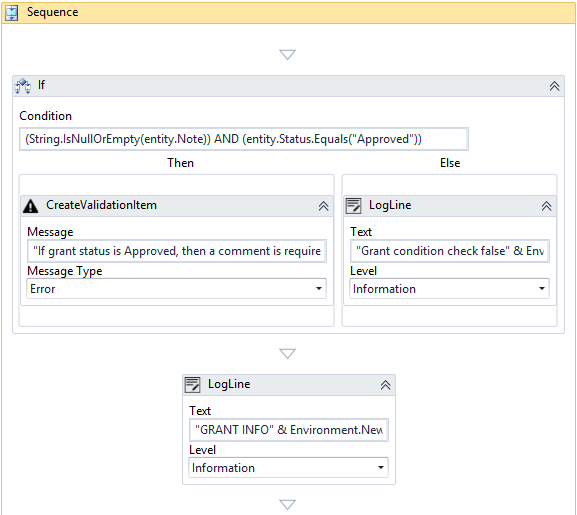Image resolution: width=577 pixels, height=515 pixels.
Task: Collapse the If activity
Action: [x=554, y=86]
